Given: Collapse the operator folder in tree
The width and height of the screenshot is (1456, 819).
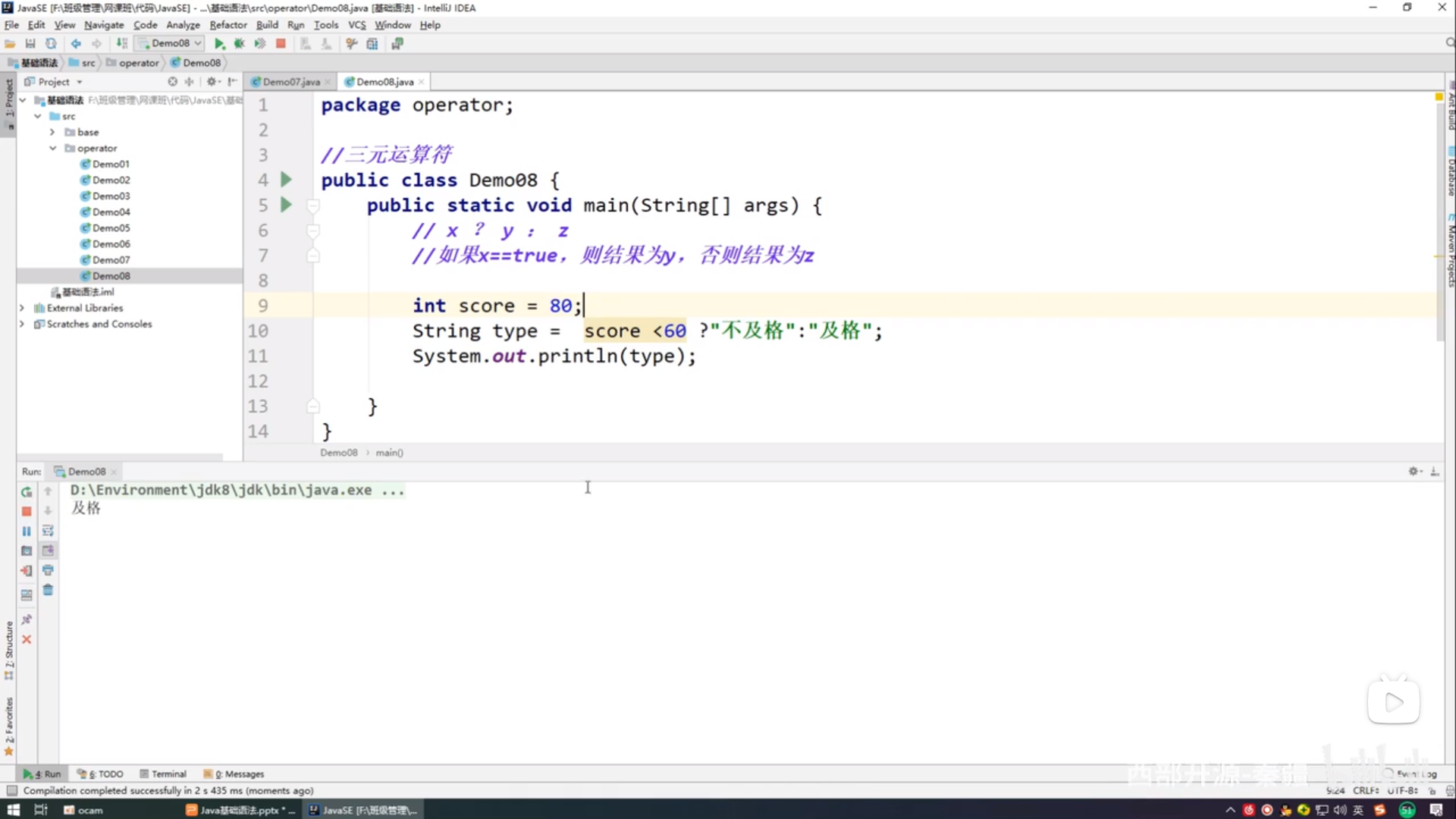Looking at the screenshot, I should point(53,149).
